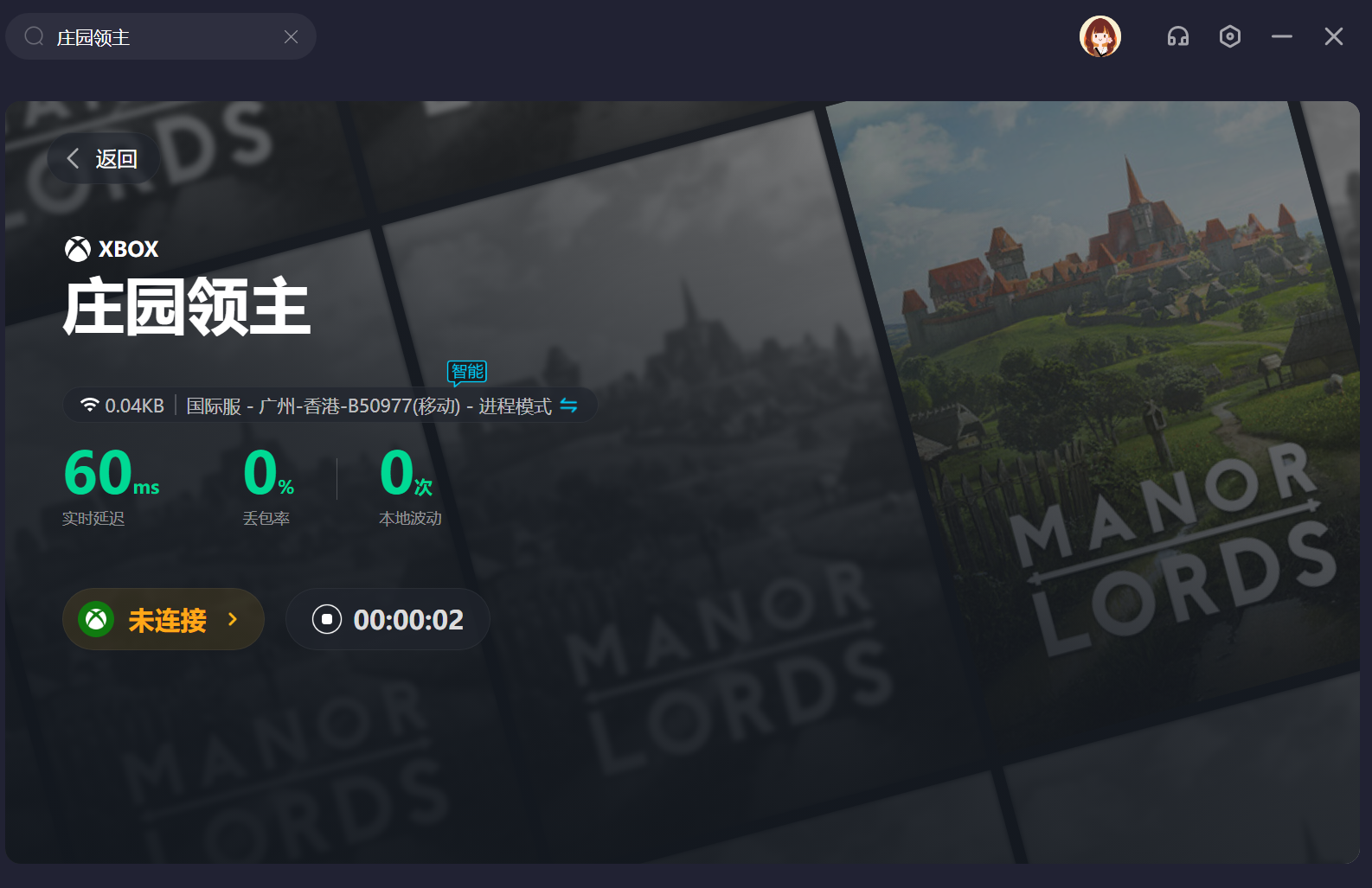The height and width of the screenshot is (888, 1372).
Task: Expand the chevron beside 未连接
Action: click(x=233, y=619)
